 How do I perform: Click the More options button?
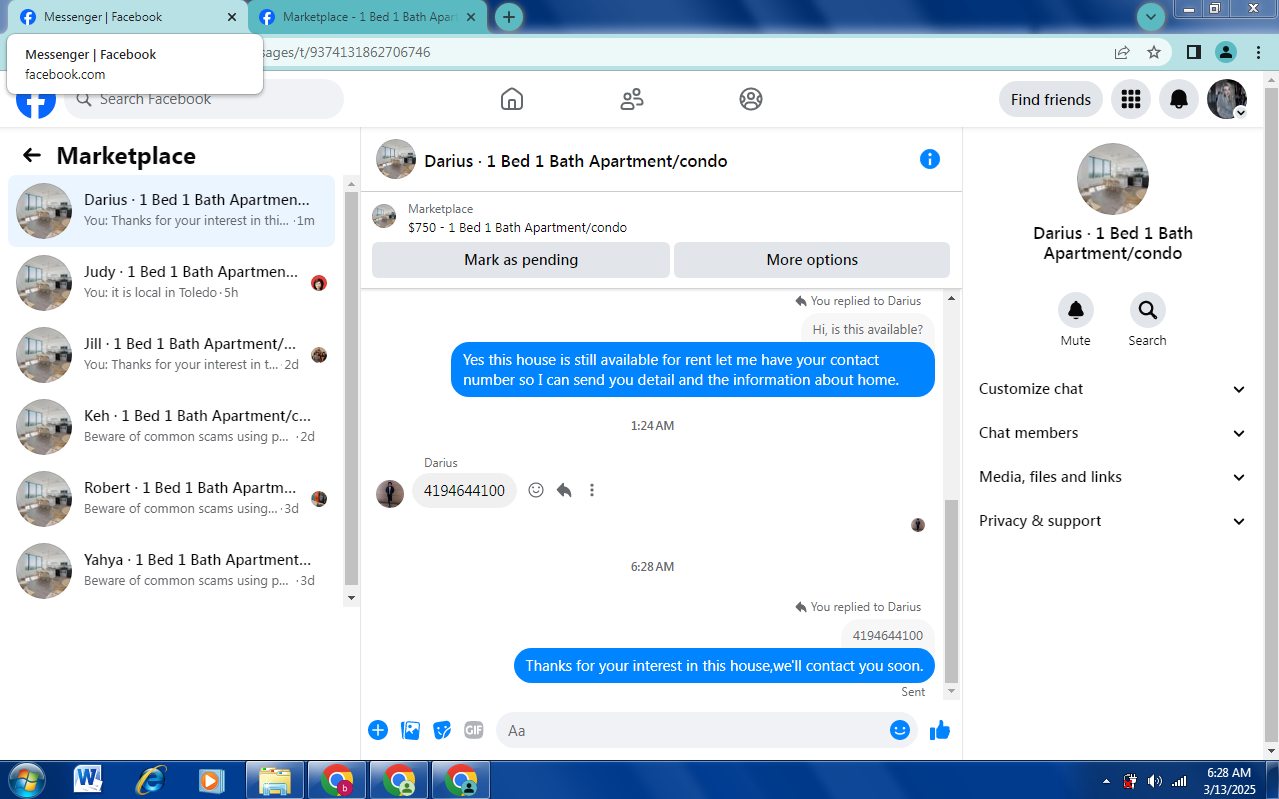pos(812,260)
